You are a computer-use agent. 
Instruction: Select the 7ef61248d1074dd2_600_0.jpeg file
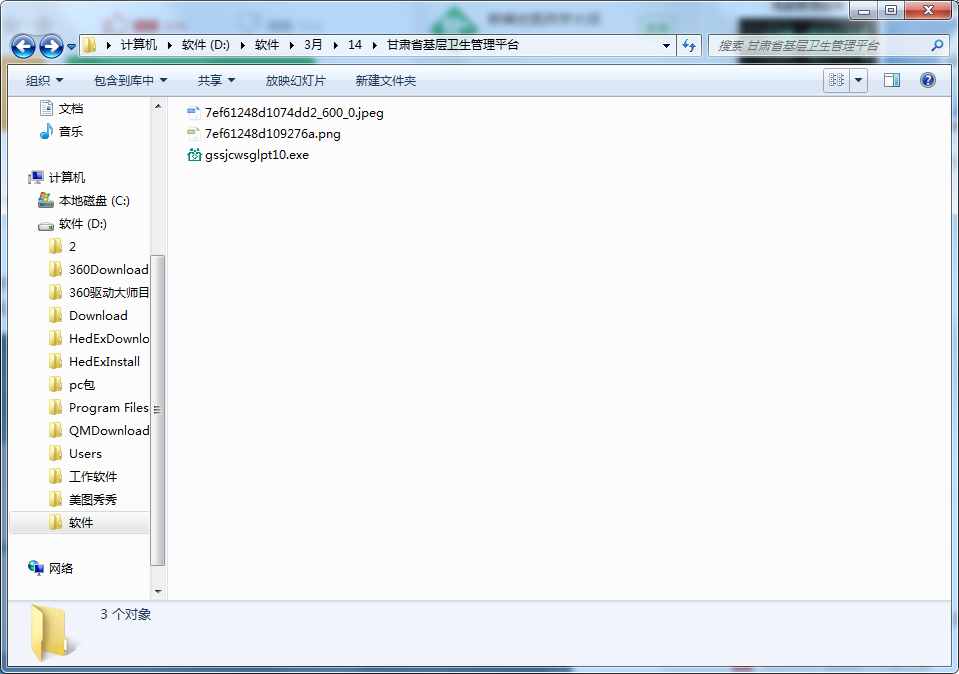(x=293, y=113)
